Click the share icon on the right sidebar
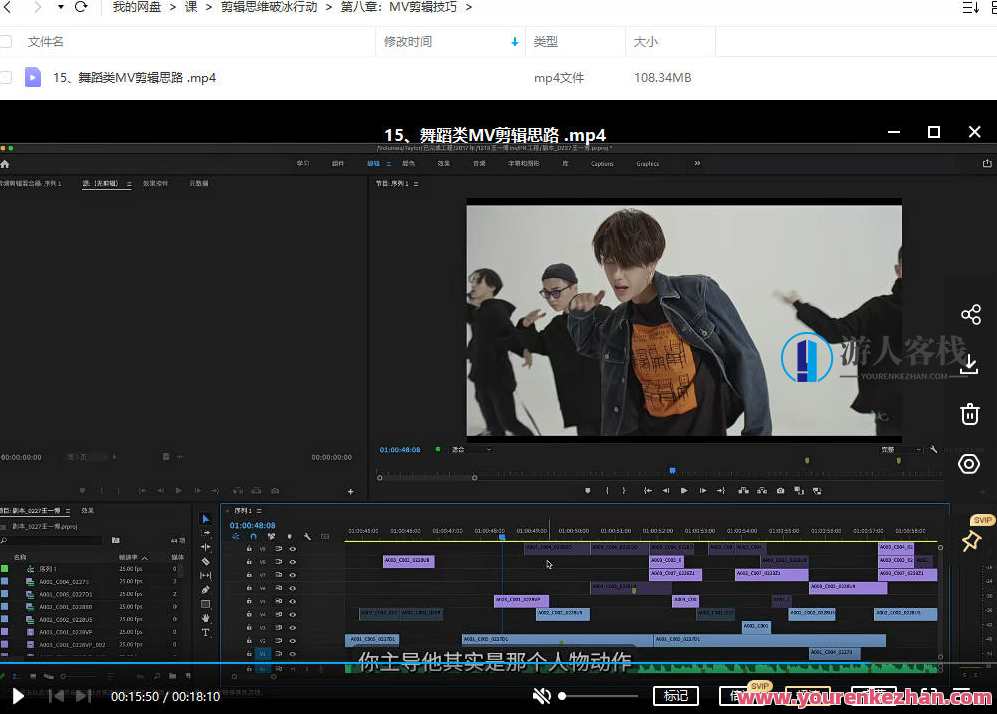 point(970,315)
